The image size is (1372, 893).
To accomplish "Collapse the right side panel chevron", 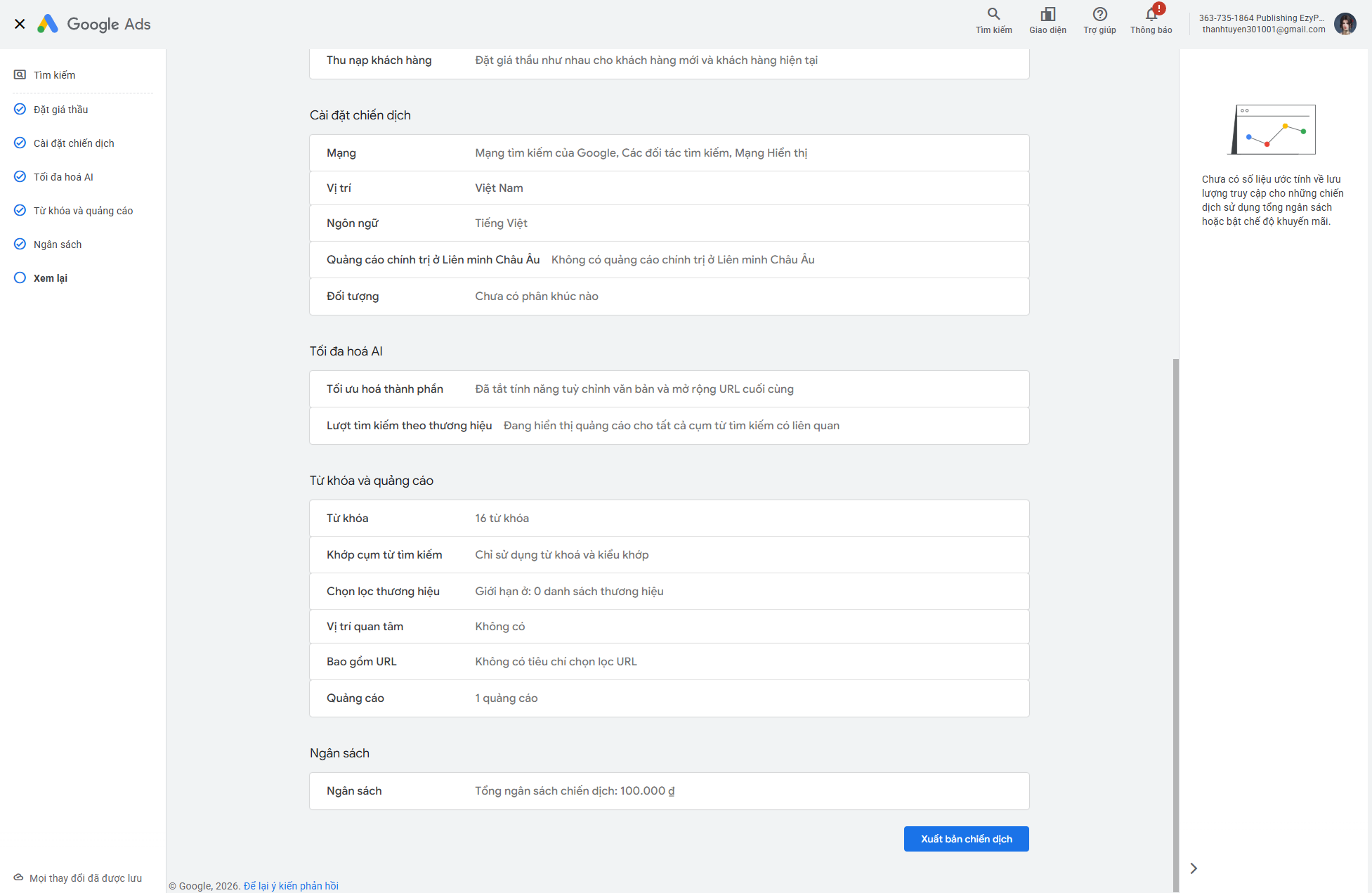I will (1193, 868).
